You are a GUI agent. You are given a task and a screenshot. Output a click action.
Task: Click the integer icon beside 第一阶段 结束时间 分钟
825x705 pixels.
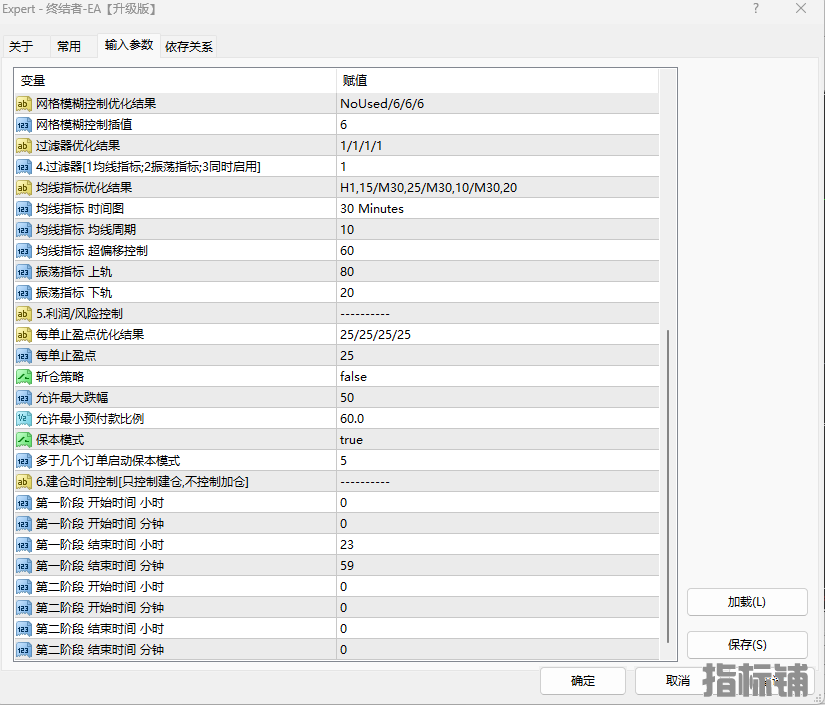click(x=24, y=566)
